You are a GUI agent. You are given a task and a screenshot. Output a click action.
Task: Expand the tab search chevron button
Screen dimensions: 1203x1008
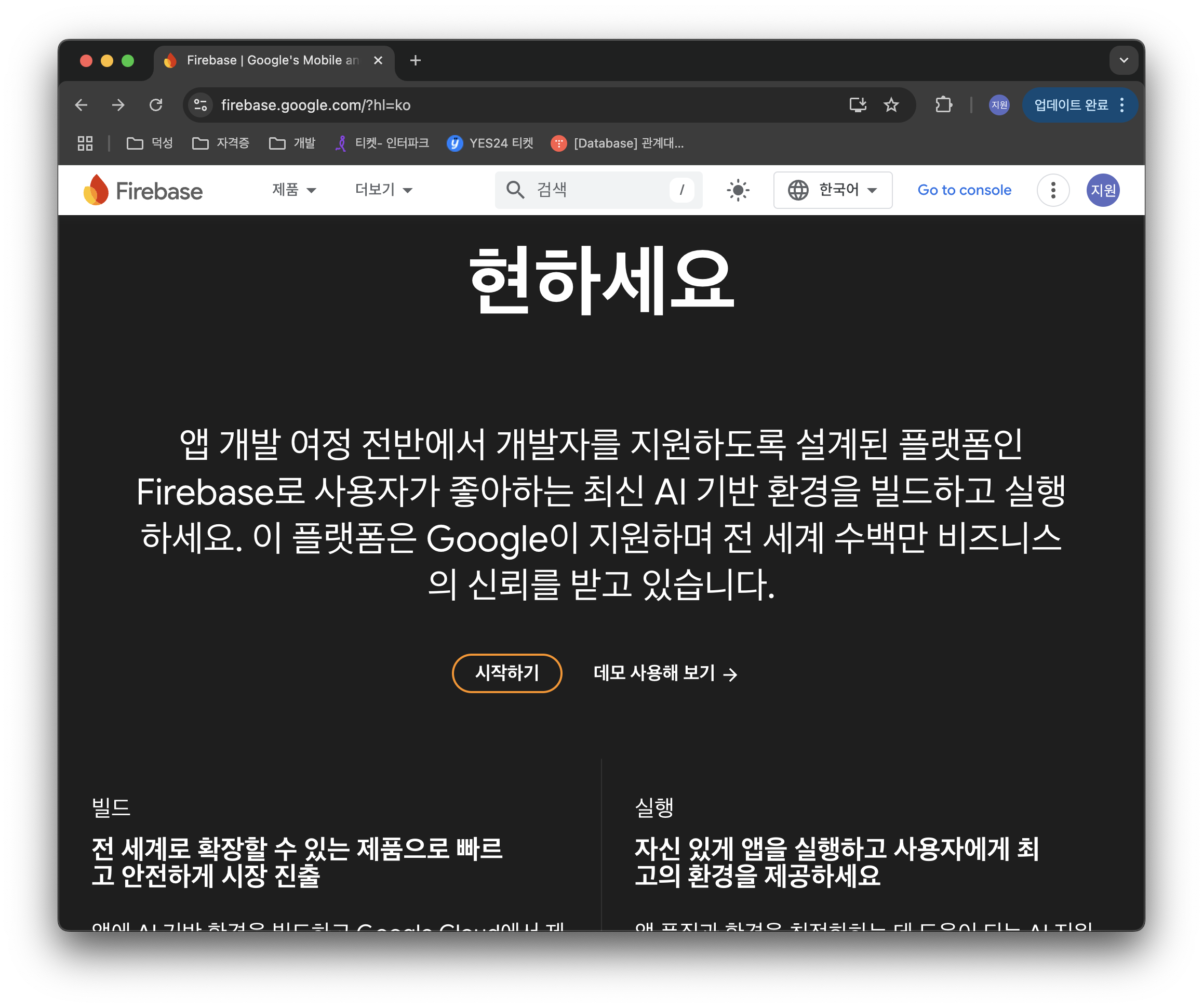click(1124, 60)
